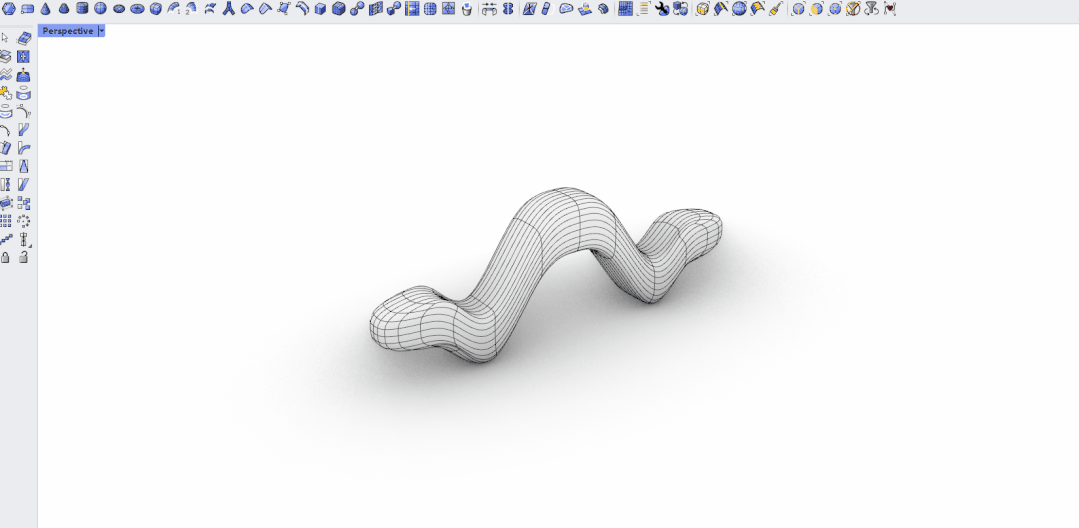Select the yellow box selection icon
This screenshot has height=528, width=1079.
(x=703, y=9)
